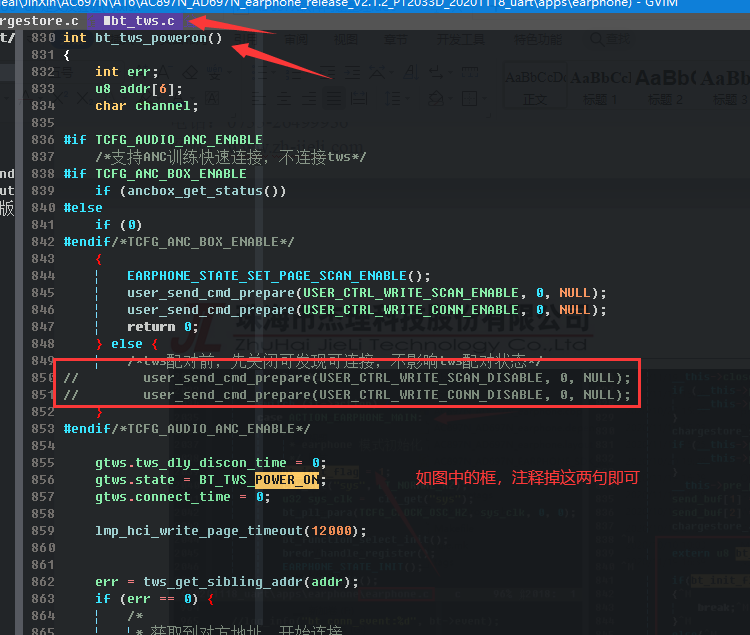Click commented USER_CTRL_WRITE_CONN_DISABLE line
The width and height of the screenshot is (750, 635).
pos(347,395)
